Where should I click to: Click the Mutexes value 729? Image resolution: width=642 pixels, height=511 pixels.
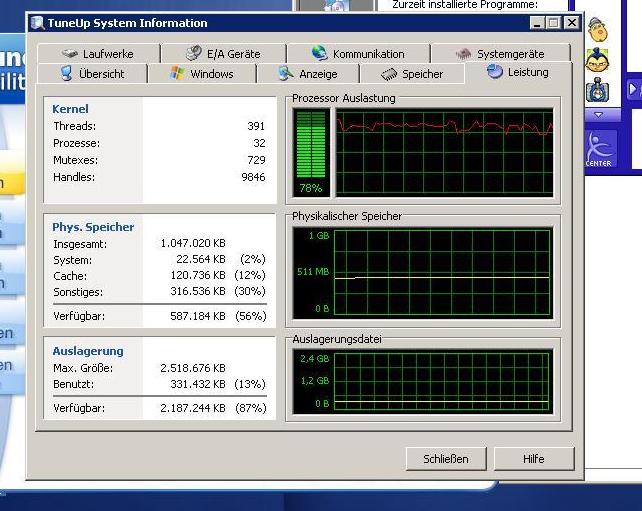(256, 160)
